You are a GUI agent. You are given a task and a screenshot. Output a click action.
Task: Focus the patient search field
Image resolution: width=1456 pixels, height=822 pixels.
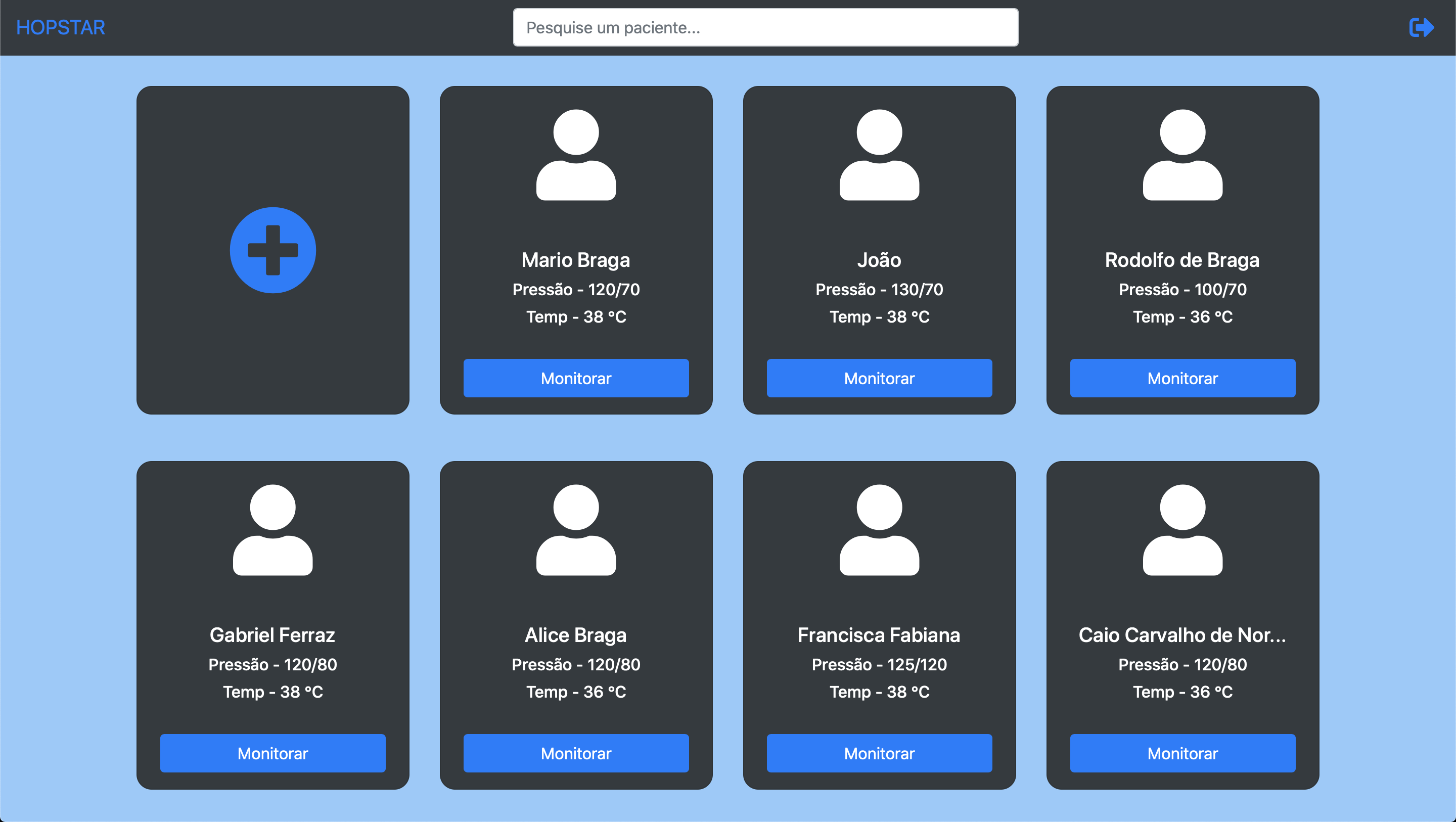click(765, 27)
